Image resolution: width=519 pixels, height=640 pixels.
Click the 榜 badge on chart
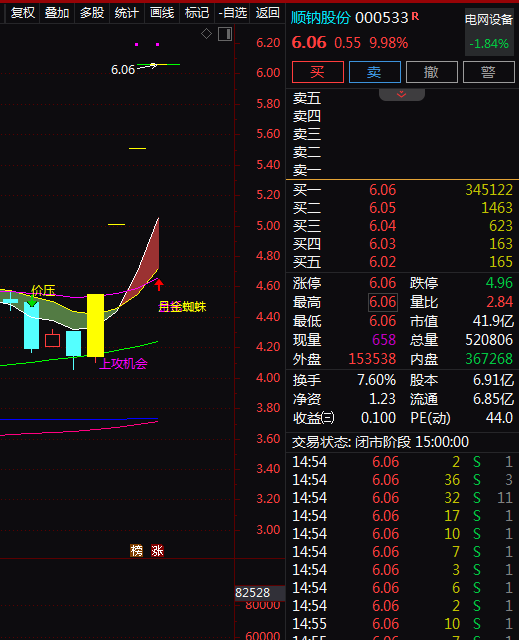tap(136, 551)
